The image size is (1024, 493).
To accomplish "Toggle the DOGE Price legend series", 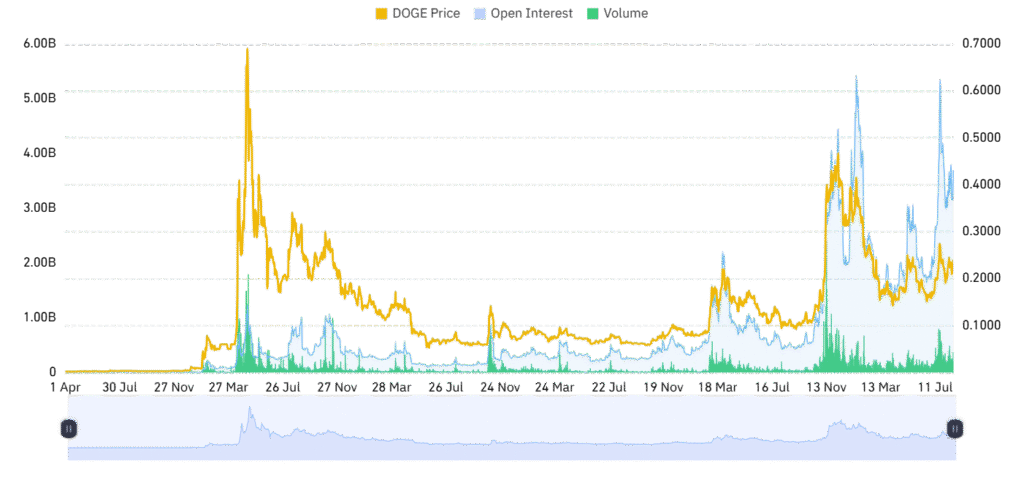I will [x=417, y=13].
